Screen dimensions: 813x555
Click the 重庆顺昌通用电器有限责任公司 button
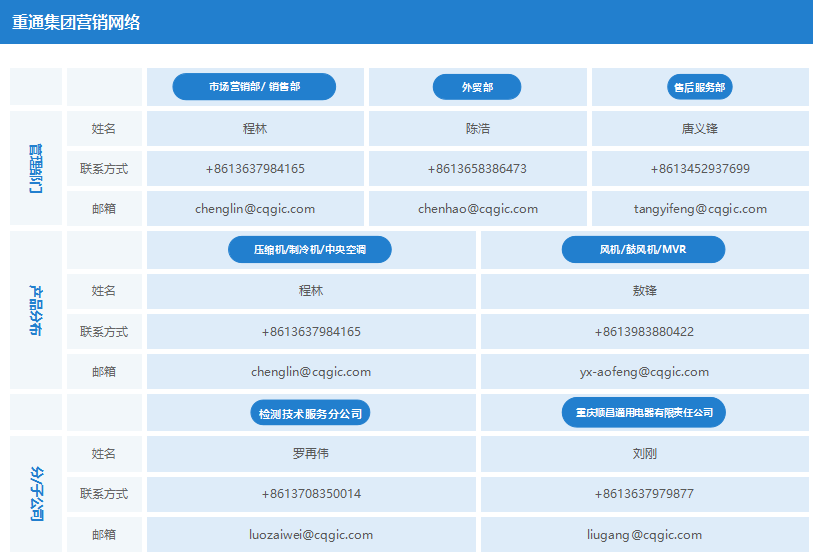click(x=643, y=412)
